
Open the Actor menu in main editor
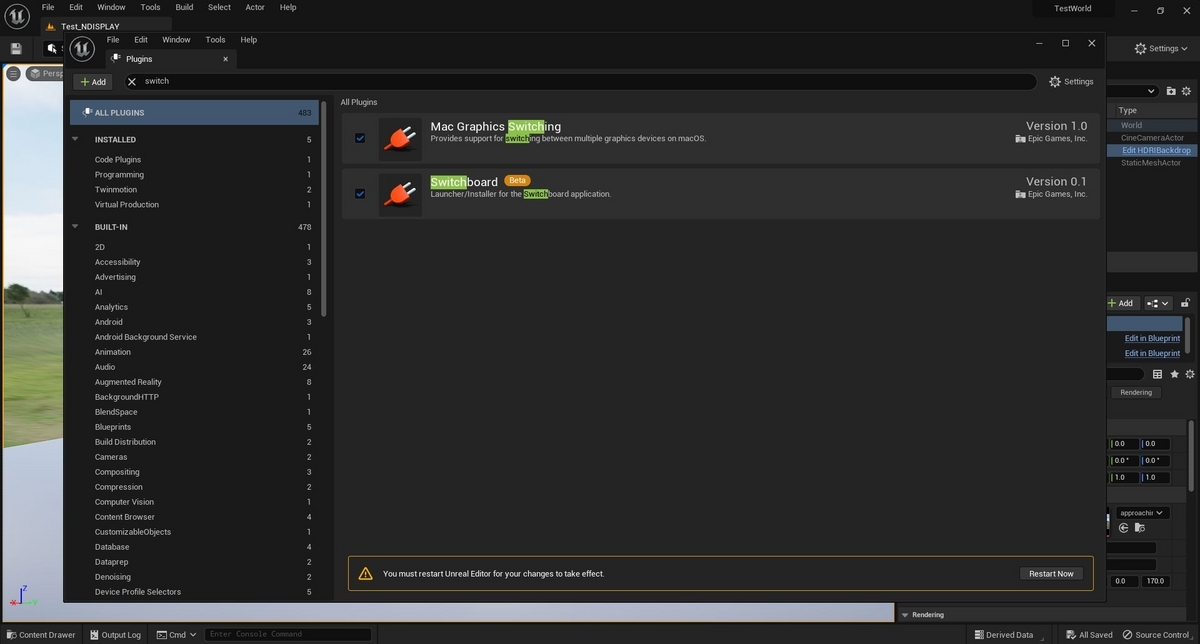pyautogui.click(x=255, y=7)
